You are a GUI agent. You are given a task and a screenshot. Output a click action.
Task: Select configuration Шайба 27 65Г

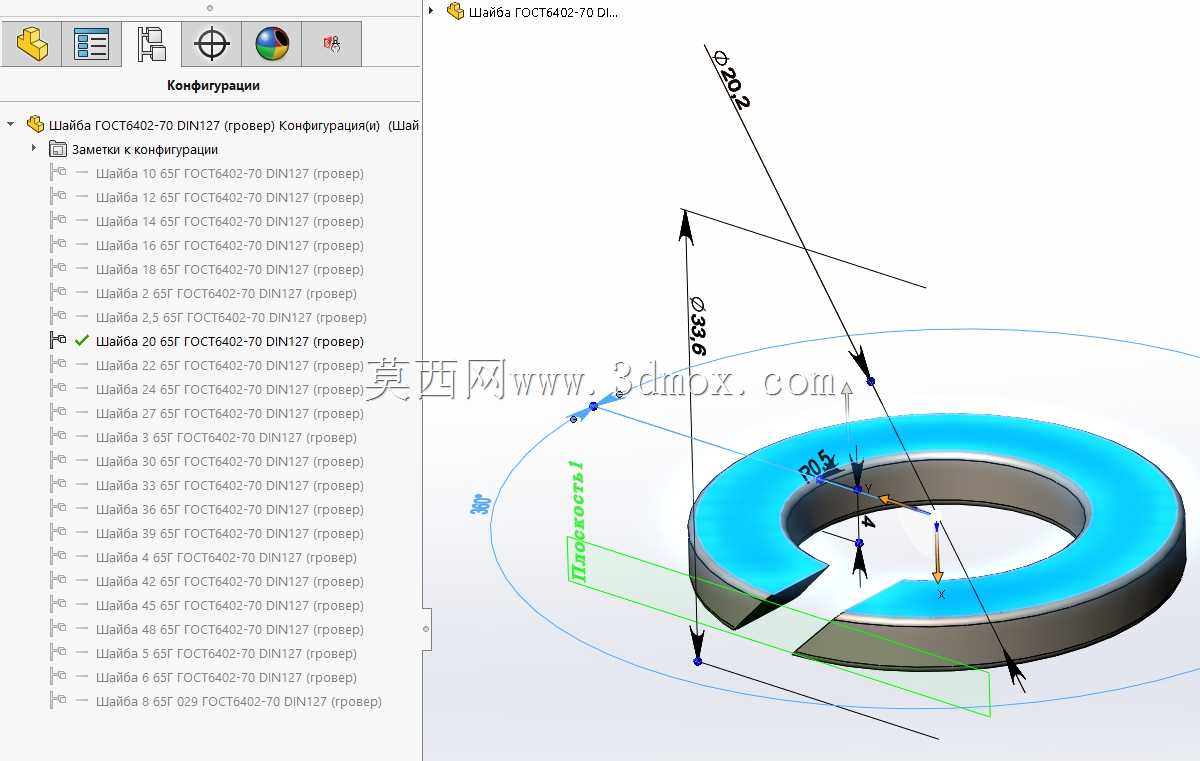[x=230, y=413]
